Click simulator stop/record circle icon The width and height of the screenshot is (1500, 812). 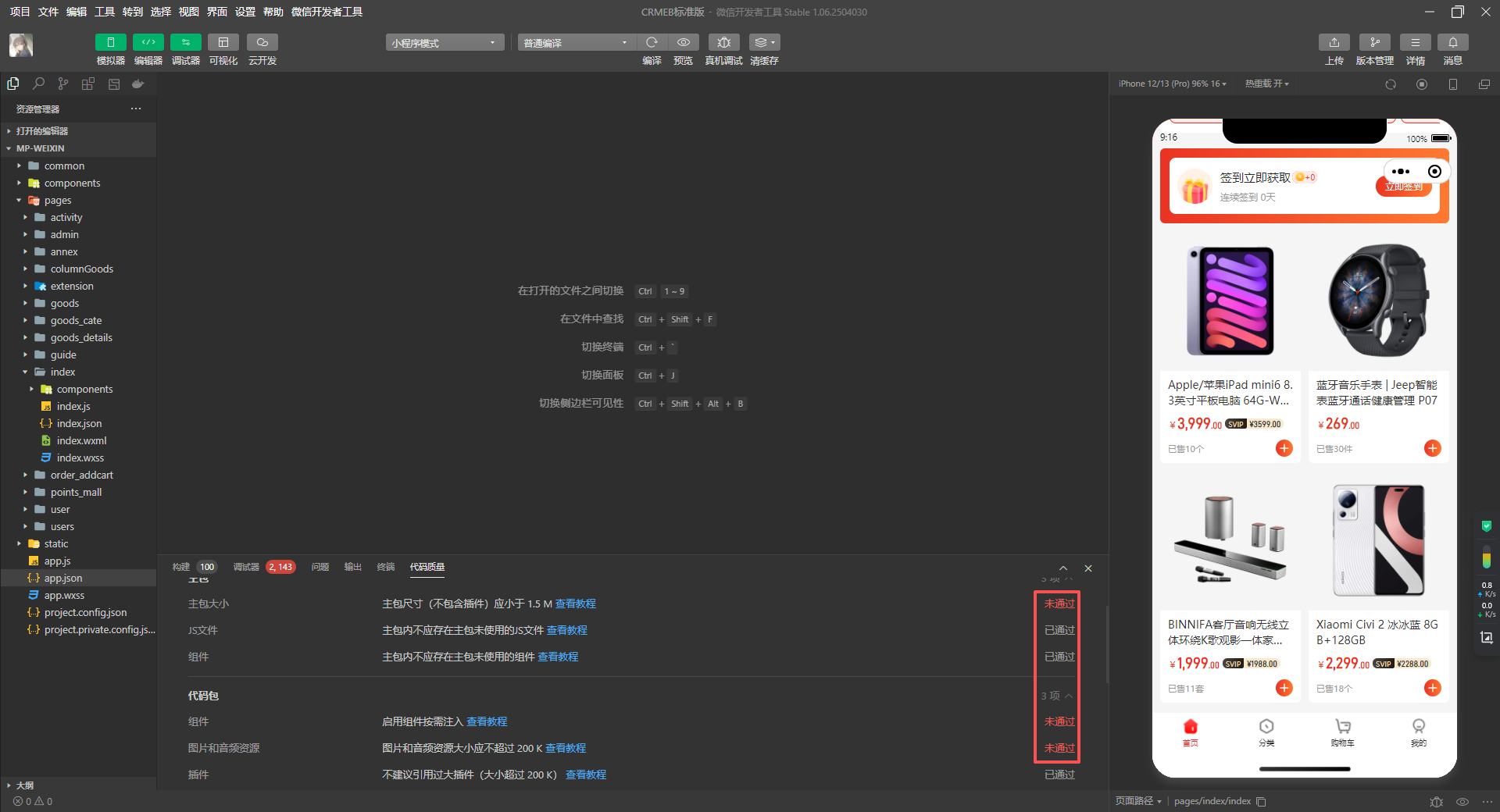tap(1422, 84)
